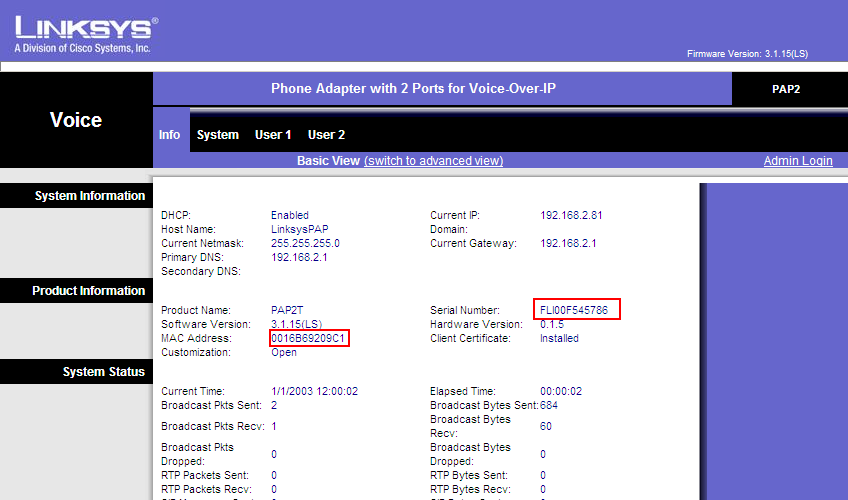Image resolution: width=848 pixels, height=500 pixels.
Task: Click the Current Netmask value 255.255.255.0
Action: coord(306,243)
